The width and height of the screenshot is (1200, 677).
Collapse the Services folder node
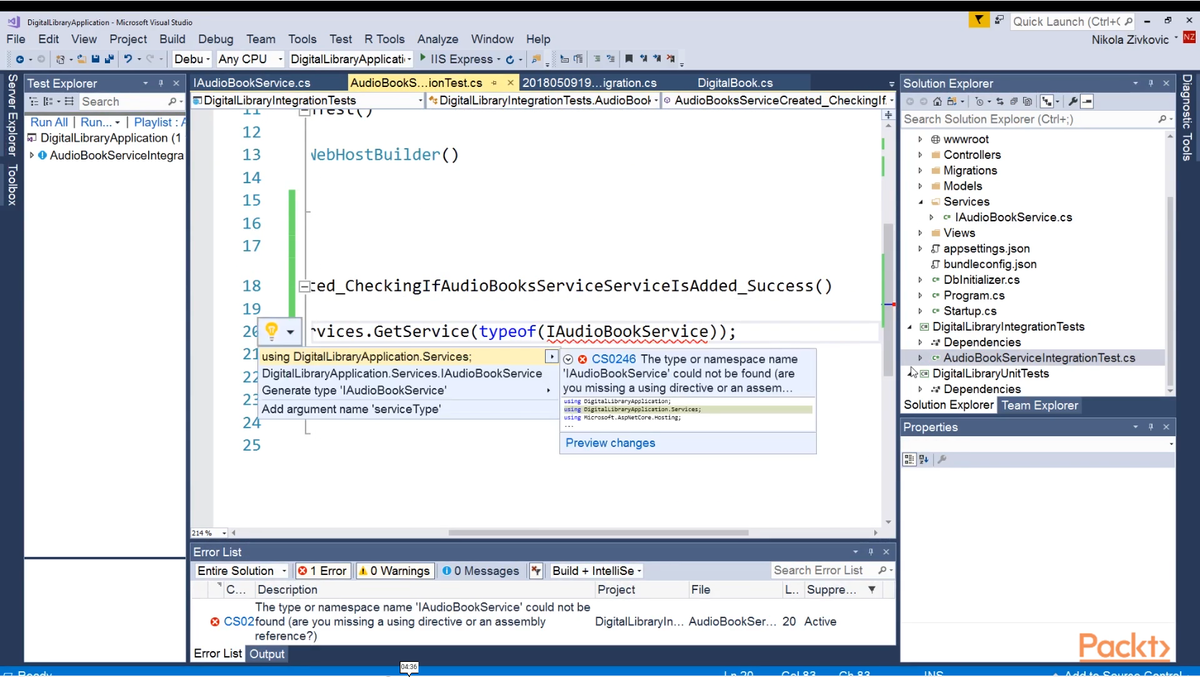(x=921, y=202)
